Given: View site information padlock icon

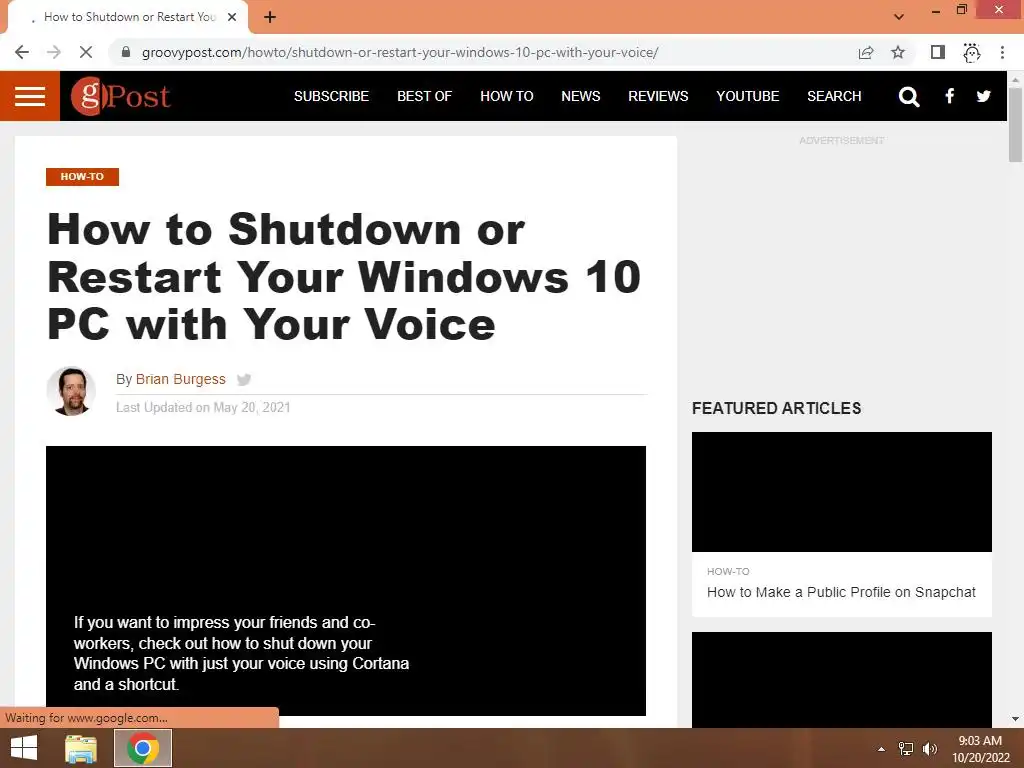Looking at the screenshot, I should tap(126, 52).
